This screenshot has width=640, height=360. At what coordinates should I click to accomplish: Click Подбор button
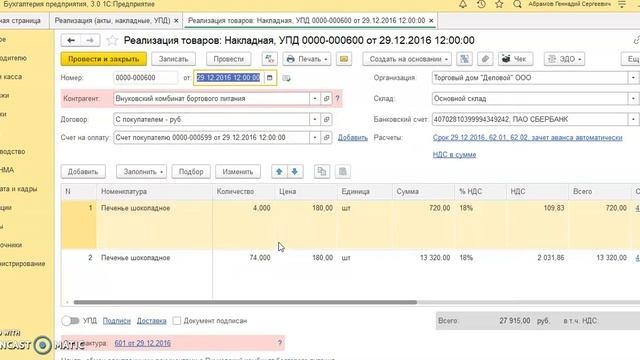coord(191,171)
